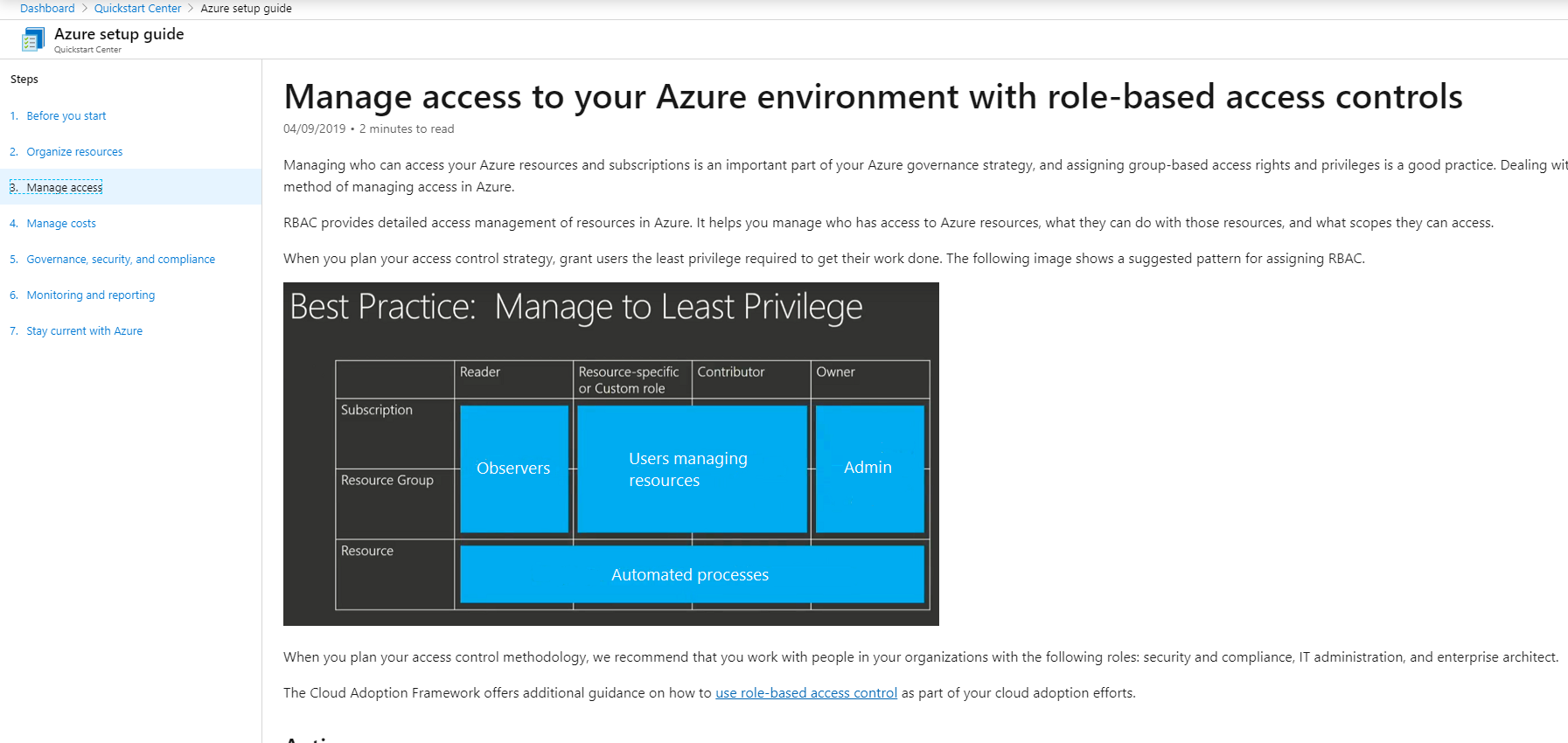
Task: Go to Monitoring and reporting step
Action: click(91, 295)
